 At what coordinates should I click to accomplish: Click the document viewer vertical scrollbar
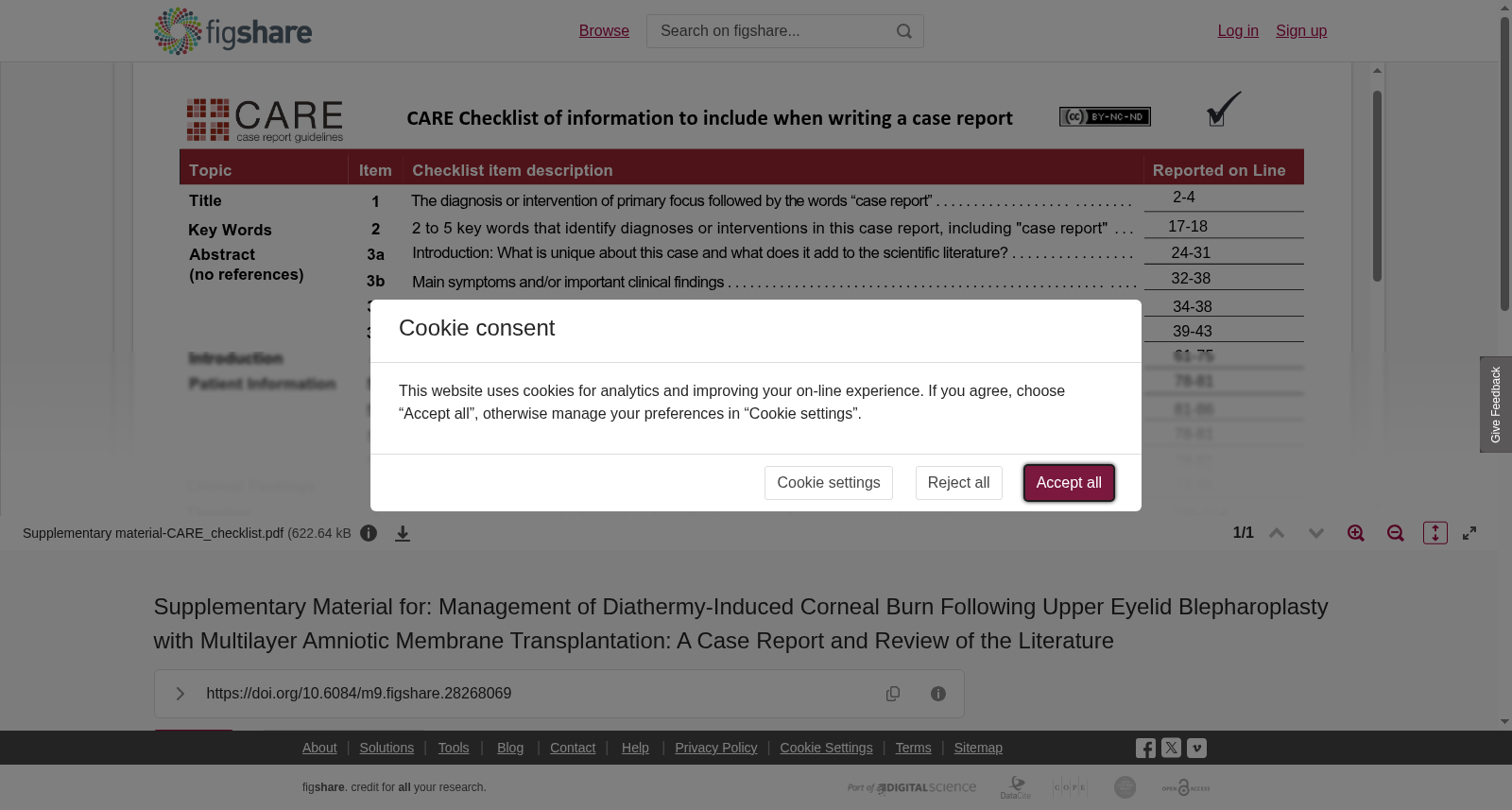pos(1377,185)
